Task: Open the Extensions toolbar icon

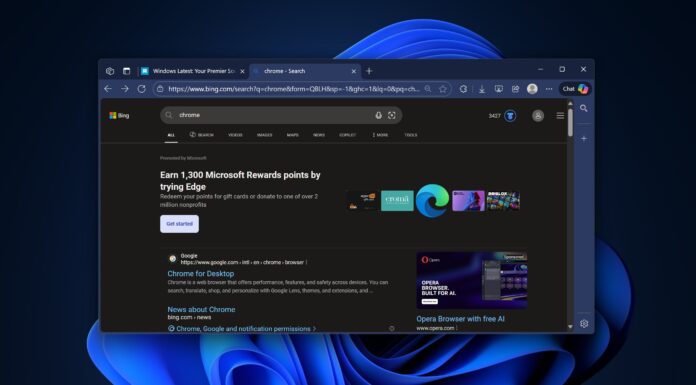Action: pos(463,89)
